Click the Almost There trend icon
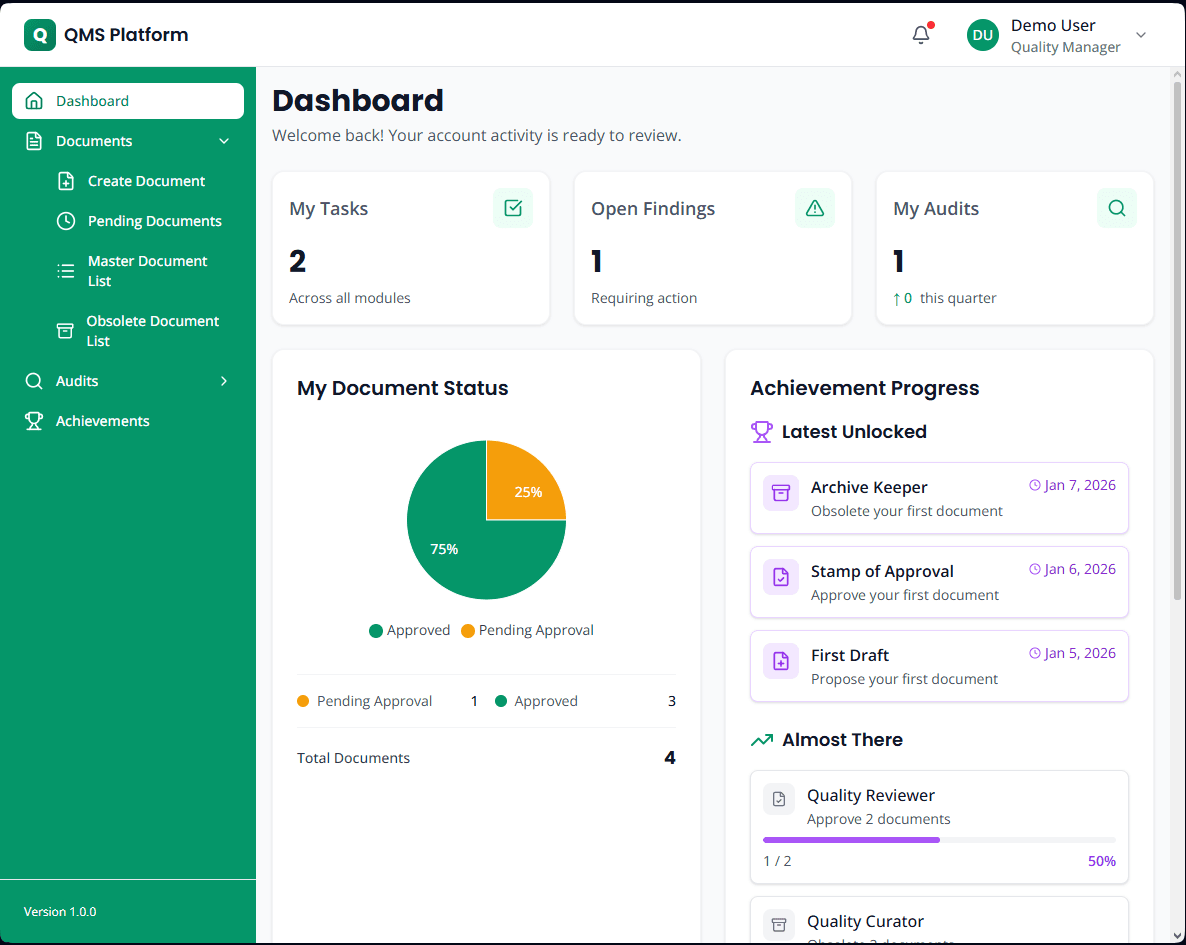1186x945 pixels. [762, 740]
